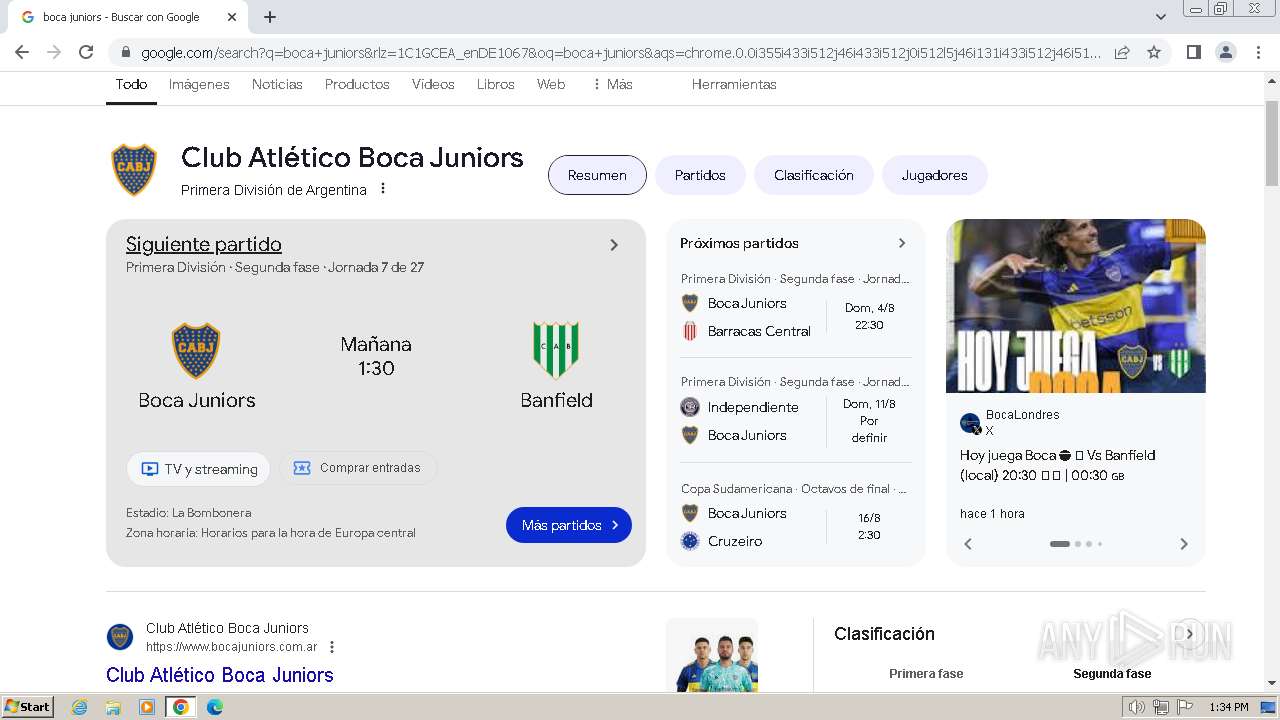Open Microsoft Edge from the taskbar
The height and width of the screenshot is (720, 1280).
point(214,707)
